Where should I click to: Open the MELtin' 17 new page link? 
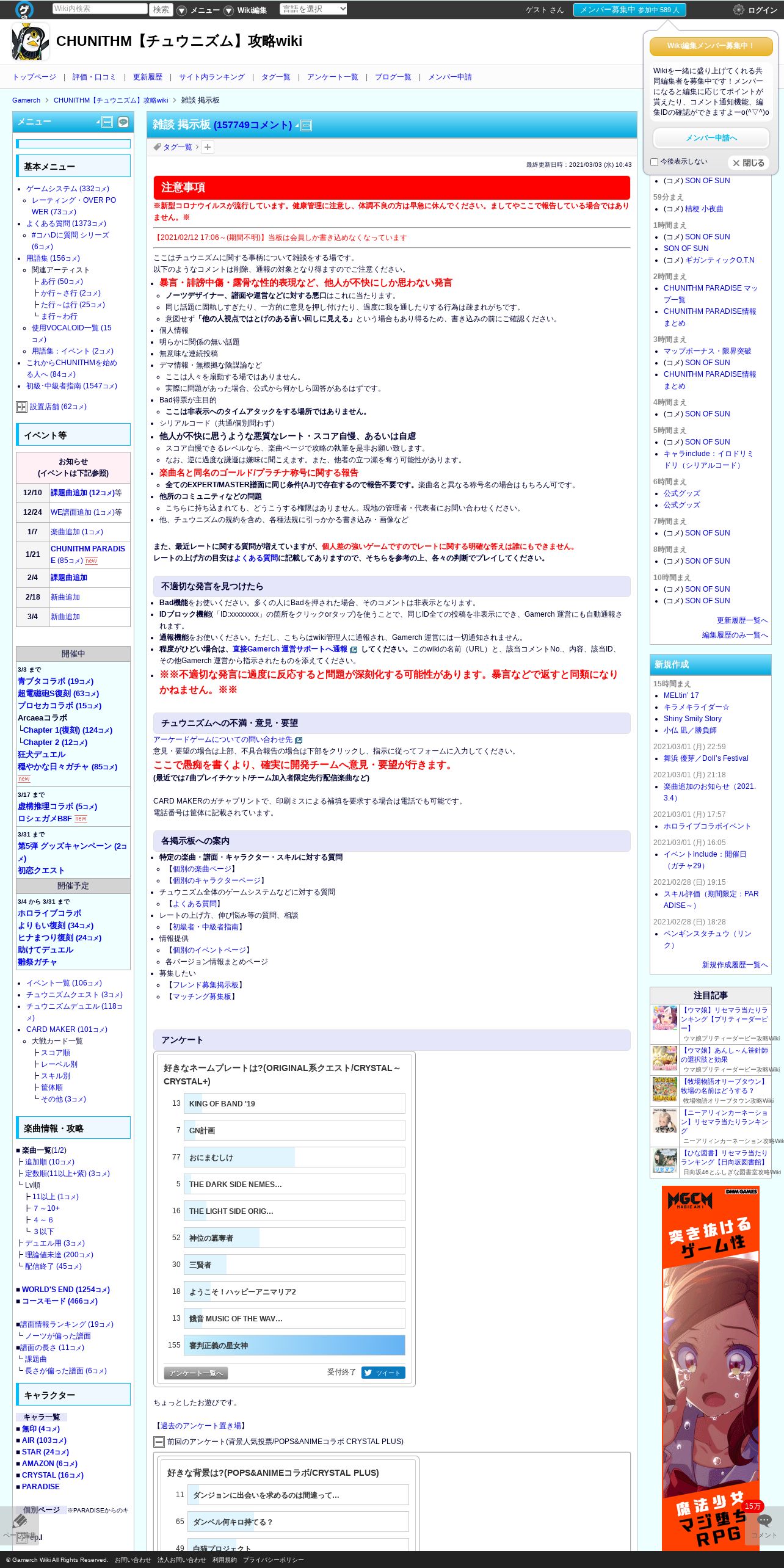coord(681,695)
